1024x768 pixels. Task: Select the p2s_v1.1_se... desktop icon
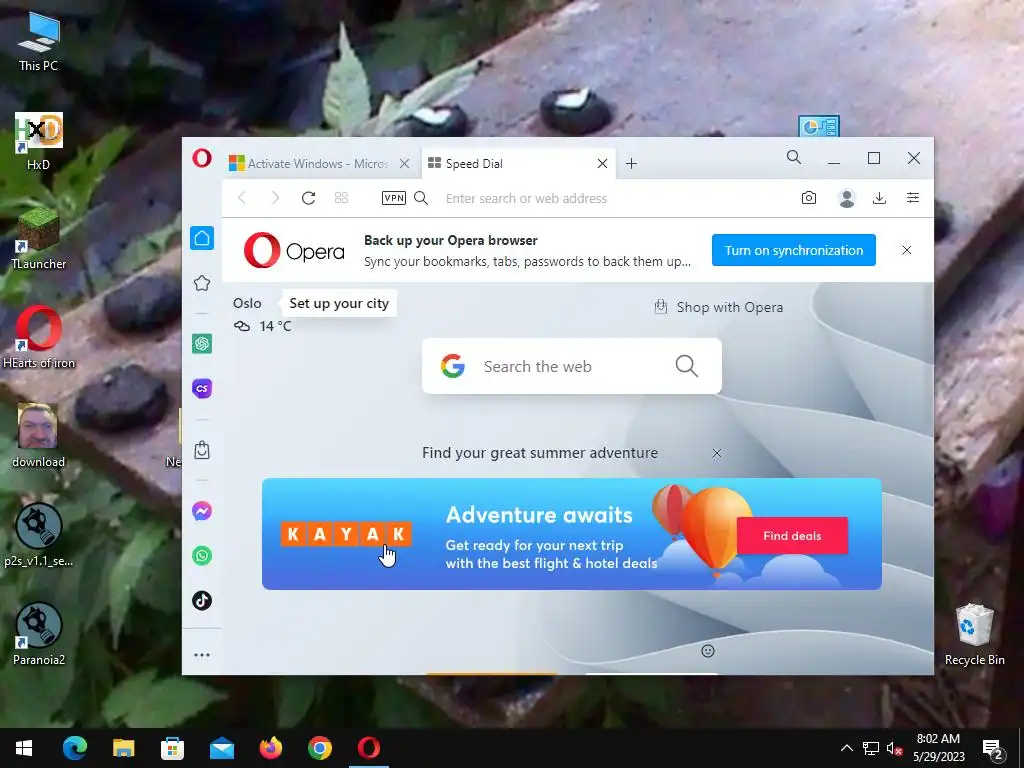coord(39,535)
